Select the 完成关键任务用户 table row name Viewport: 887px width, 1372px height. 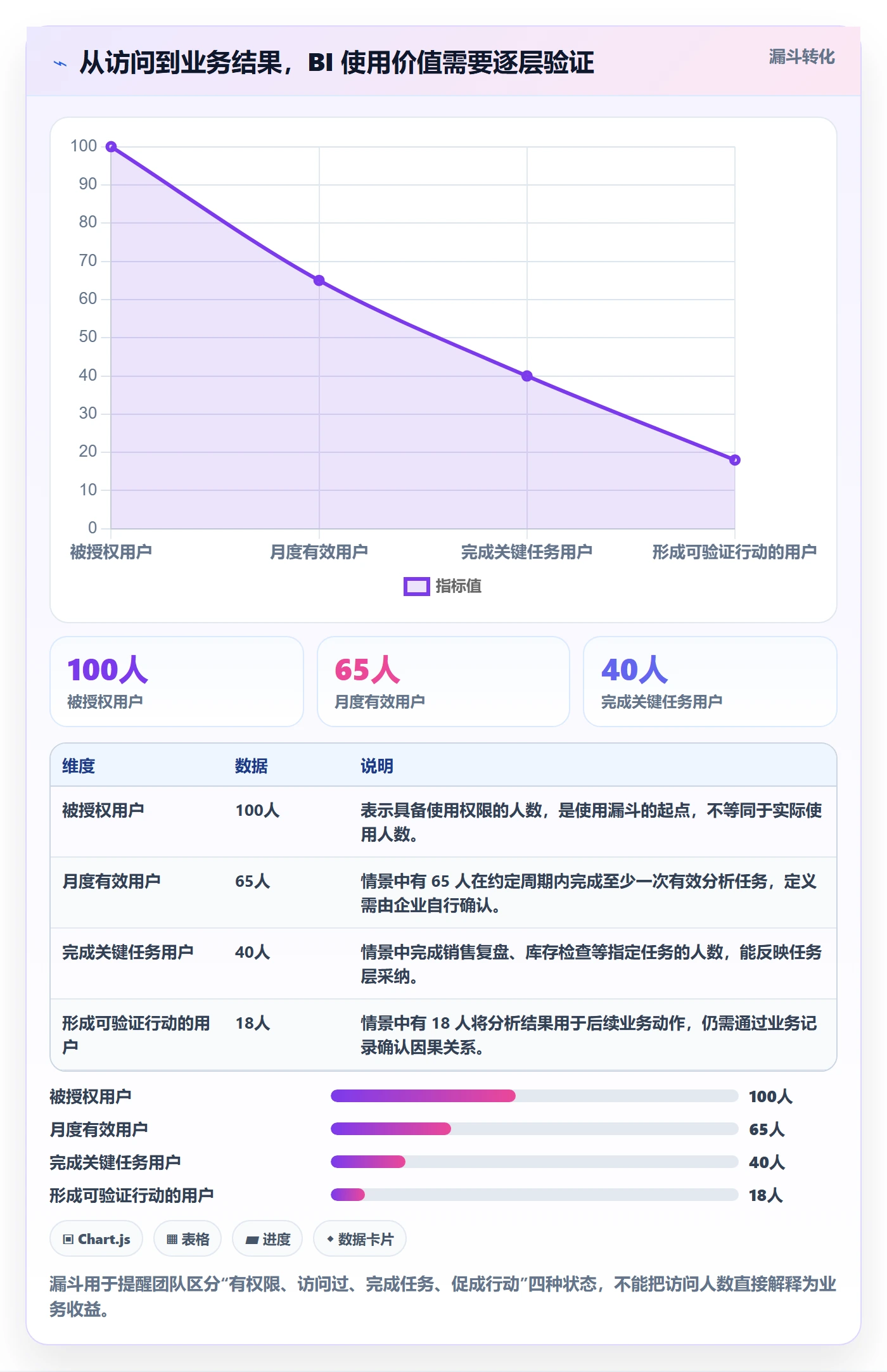pos(128,952)
